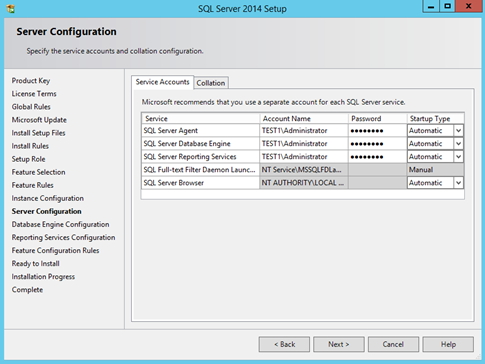This screenshot has height=364, width=485.
Task: Click the SQL Server setup title bar icon
Action: tap(10, 8)
